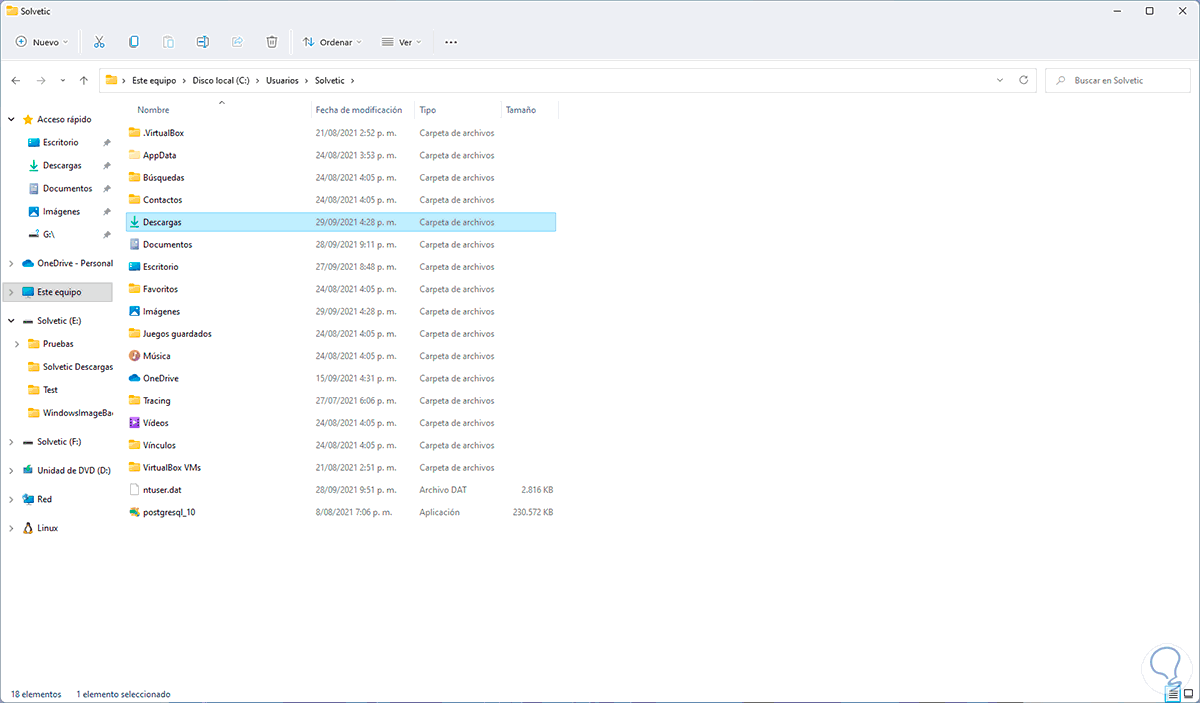This screenshot has height=703, width=1200.
Task: Click Disco local (C:) in breadcrumb
Action: (221, 80)
